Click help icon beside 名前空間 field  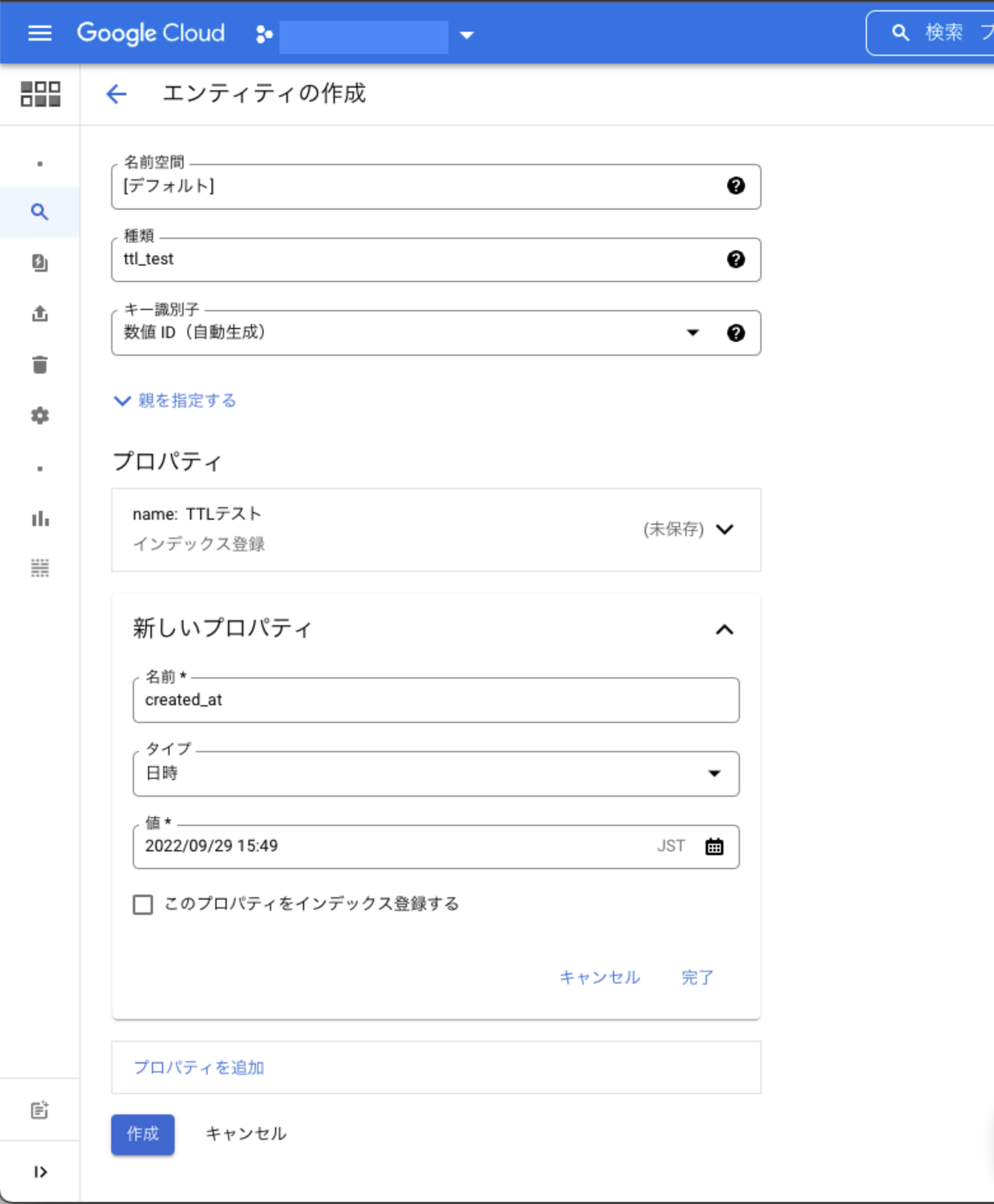(735, 186)
